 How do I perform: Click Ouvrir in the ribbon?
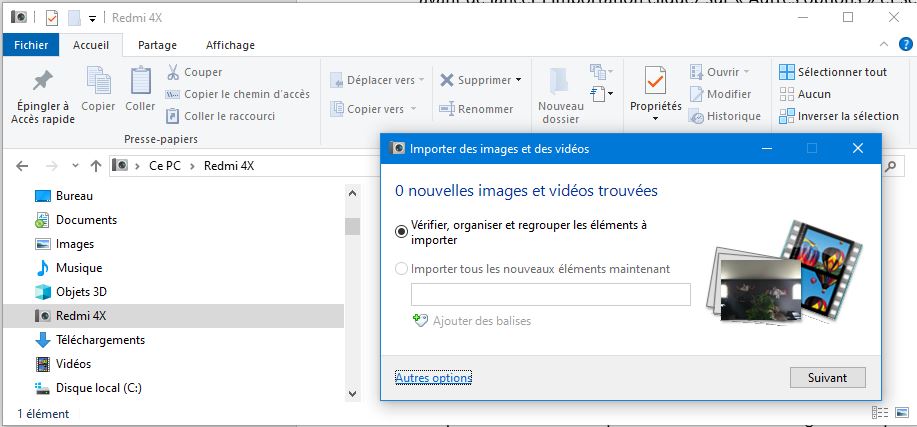pyautogui.click(x=719, y=72)
